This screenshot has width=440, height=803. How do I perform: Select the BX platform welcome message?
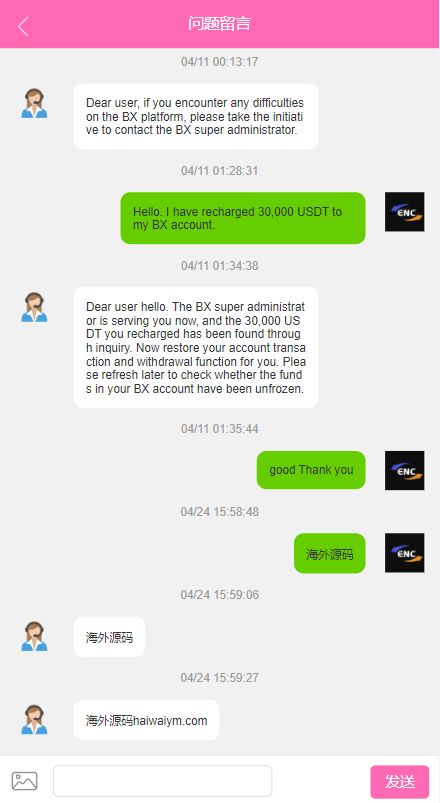tap(196, 116)
